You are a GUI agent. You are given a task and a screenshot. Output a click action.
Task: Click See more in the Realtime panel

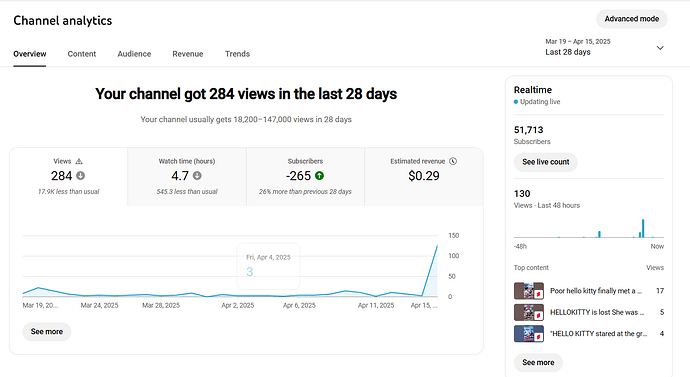pos(538,362)
